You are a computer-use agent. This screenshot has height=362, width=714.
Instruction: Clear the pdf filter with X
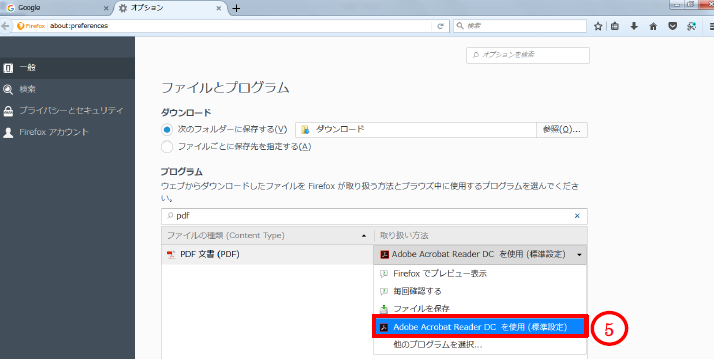[577, 216]
